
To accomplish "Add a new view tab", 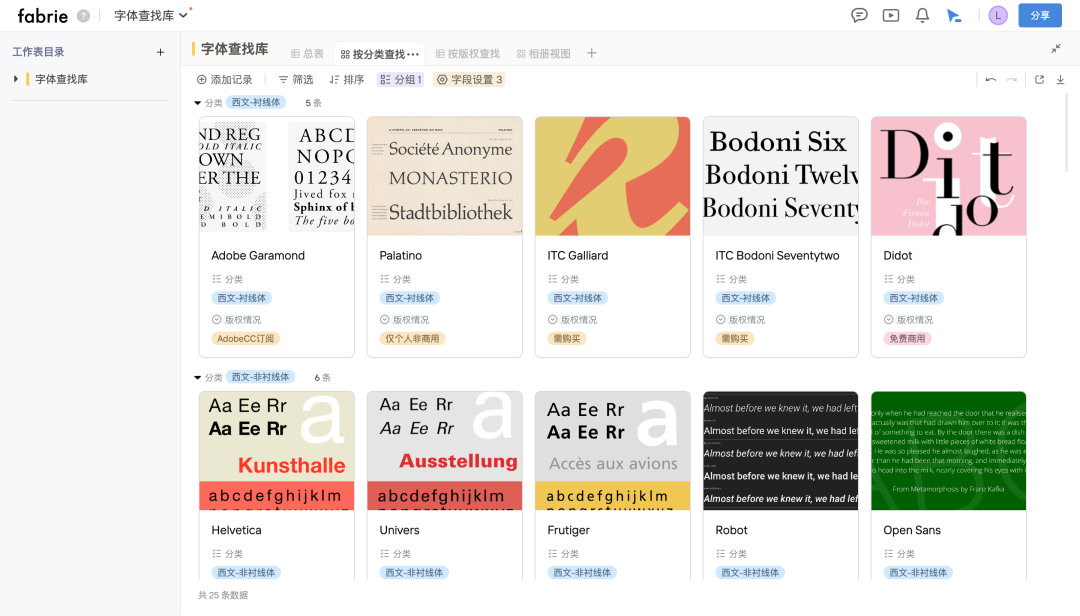I will pyautogui.click(x=592, y=53).
